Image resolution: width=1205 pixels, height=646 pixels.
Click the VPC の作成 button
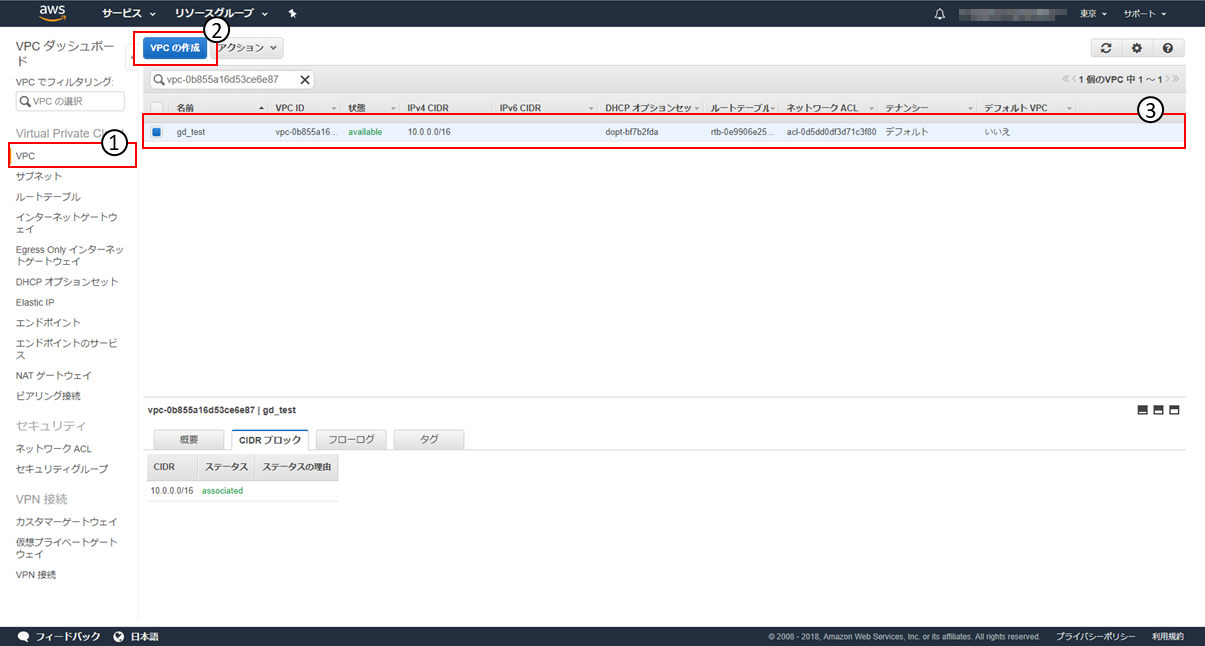175,48
